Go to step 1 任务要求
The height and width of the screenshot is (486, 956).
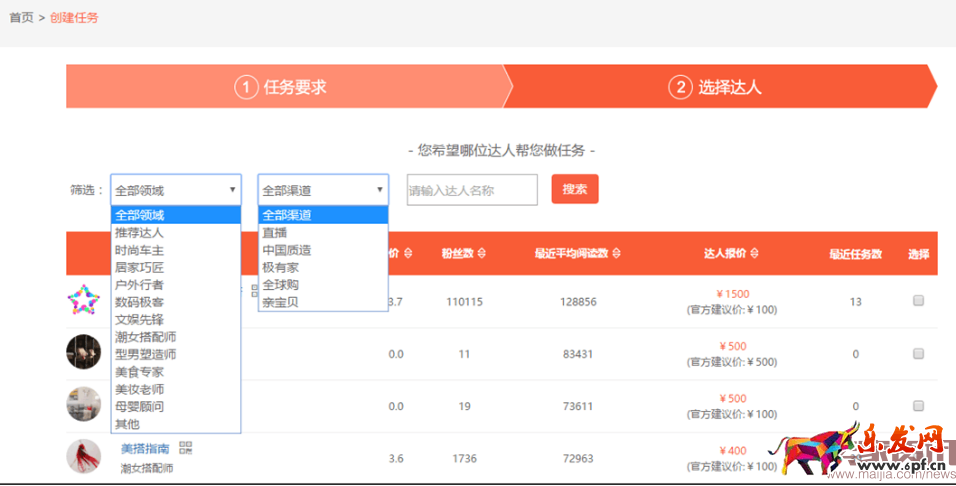point(282,87)
